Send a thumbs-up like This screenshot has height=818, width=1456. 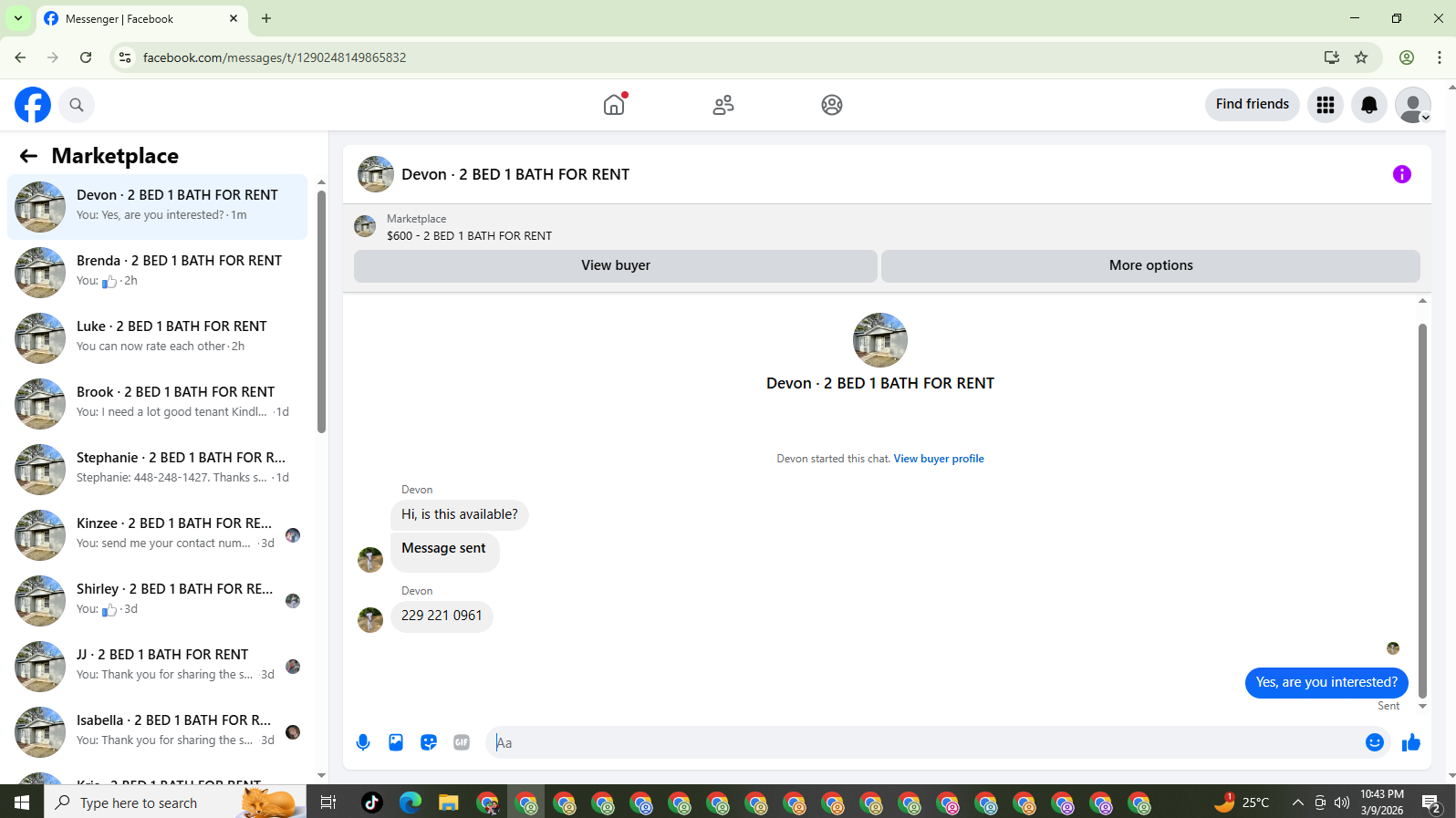[x=1411, y=742]
